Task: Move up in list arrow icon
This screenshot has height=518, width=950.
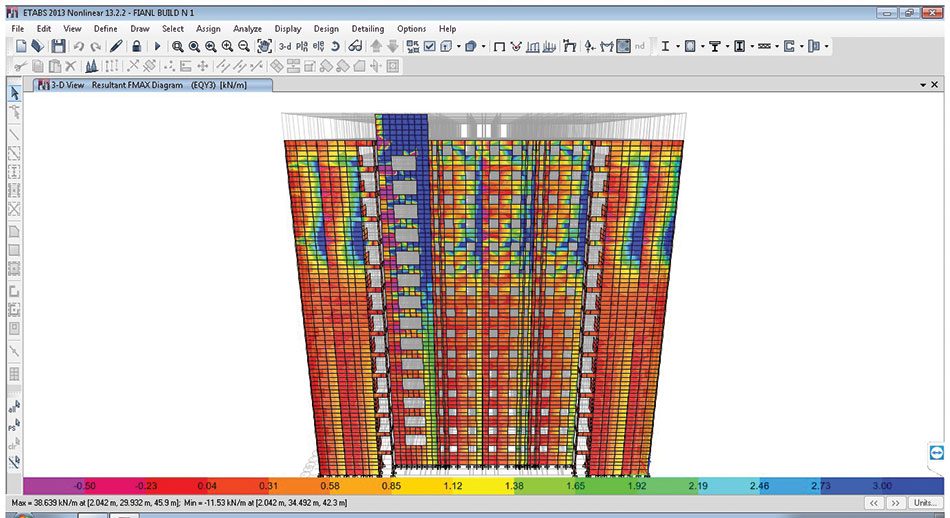Action: click(x=376, y=46)
